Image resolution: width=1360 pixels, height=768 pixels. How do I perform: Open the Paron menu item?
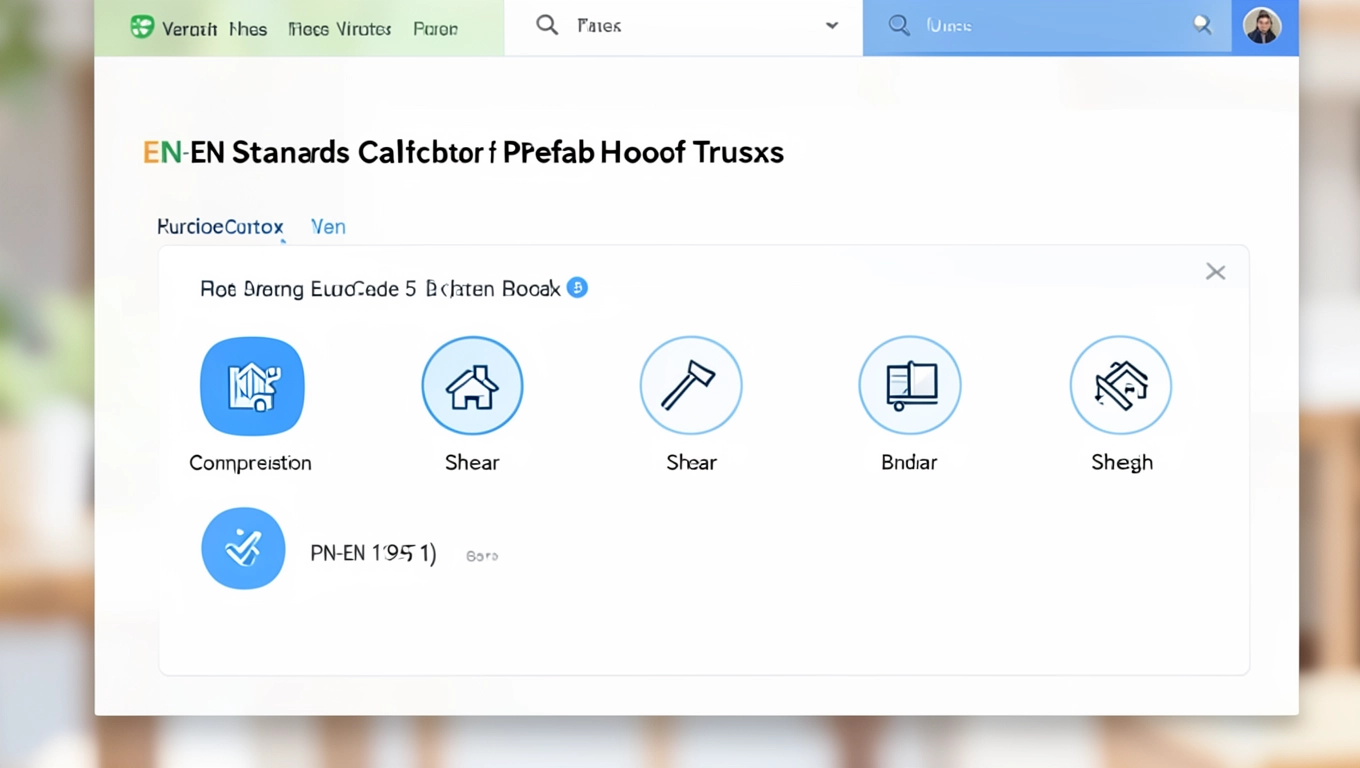pos(435,29)
